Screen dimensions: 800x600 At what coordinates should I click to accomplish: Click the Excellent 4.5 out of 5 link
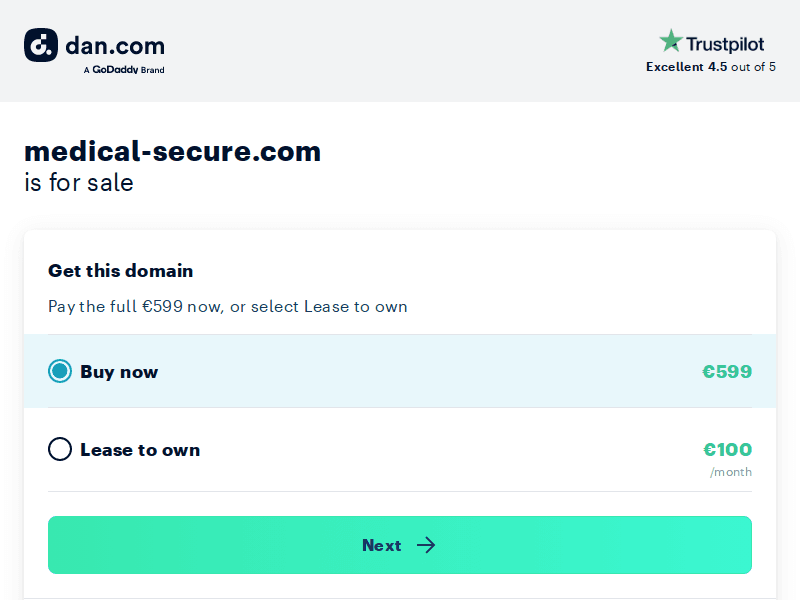pyautogui.click(x=710, y=67)
